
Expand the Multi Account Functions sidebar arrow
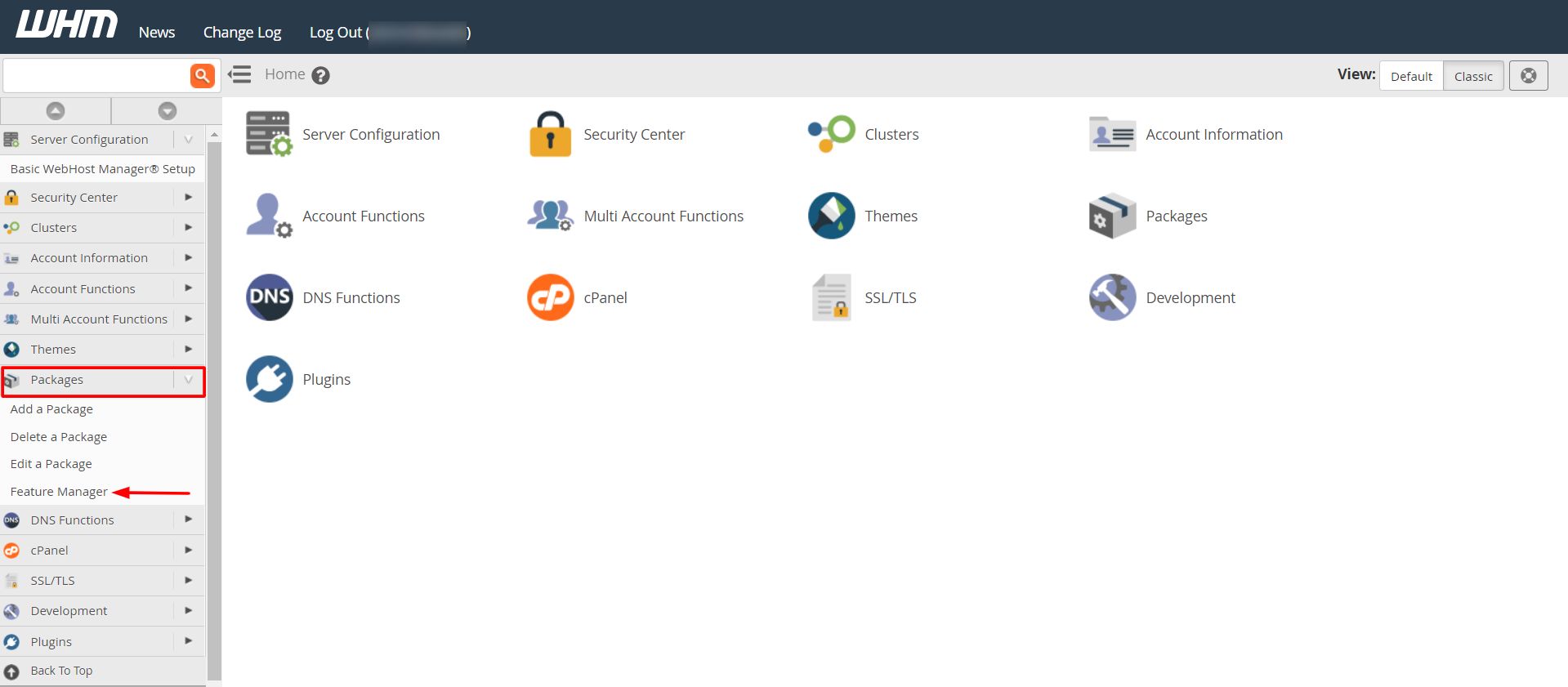(x=189, y=319)
